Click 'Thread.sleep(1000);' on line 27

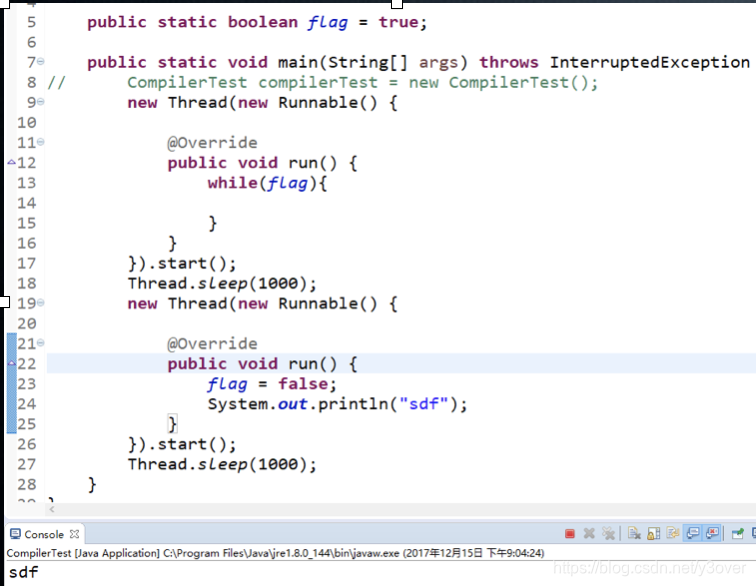pyautogui.click(x=222, y=464)
